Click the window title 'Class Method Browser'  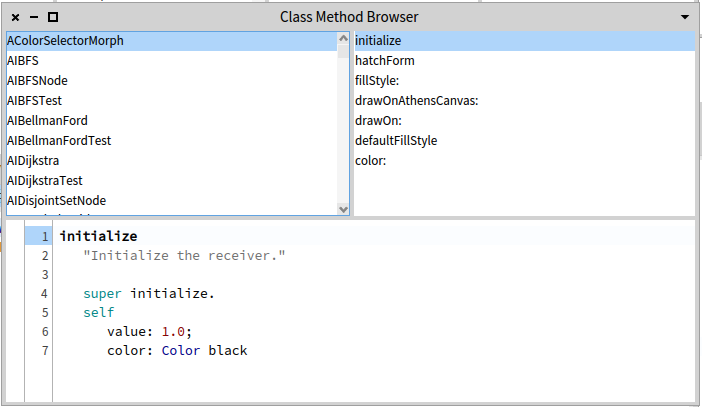pos(349,17)
